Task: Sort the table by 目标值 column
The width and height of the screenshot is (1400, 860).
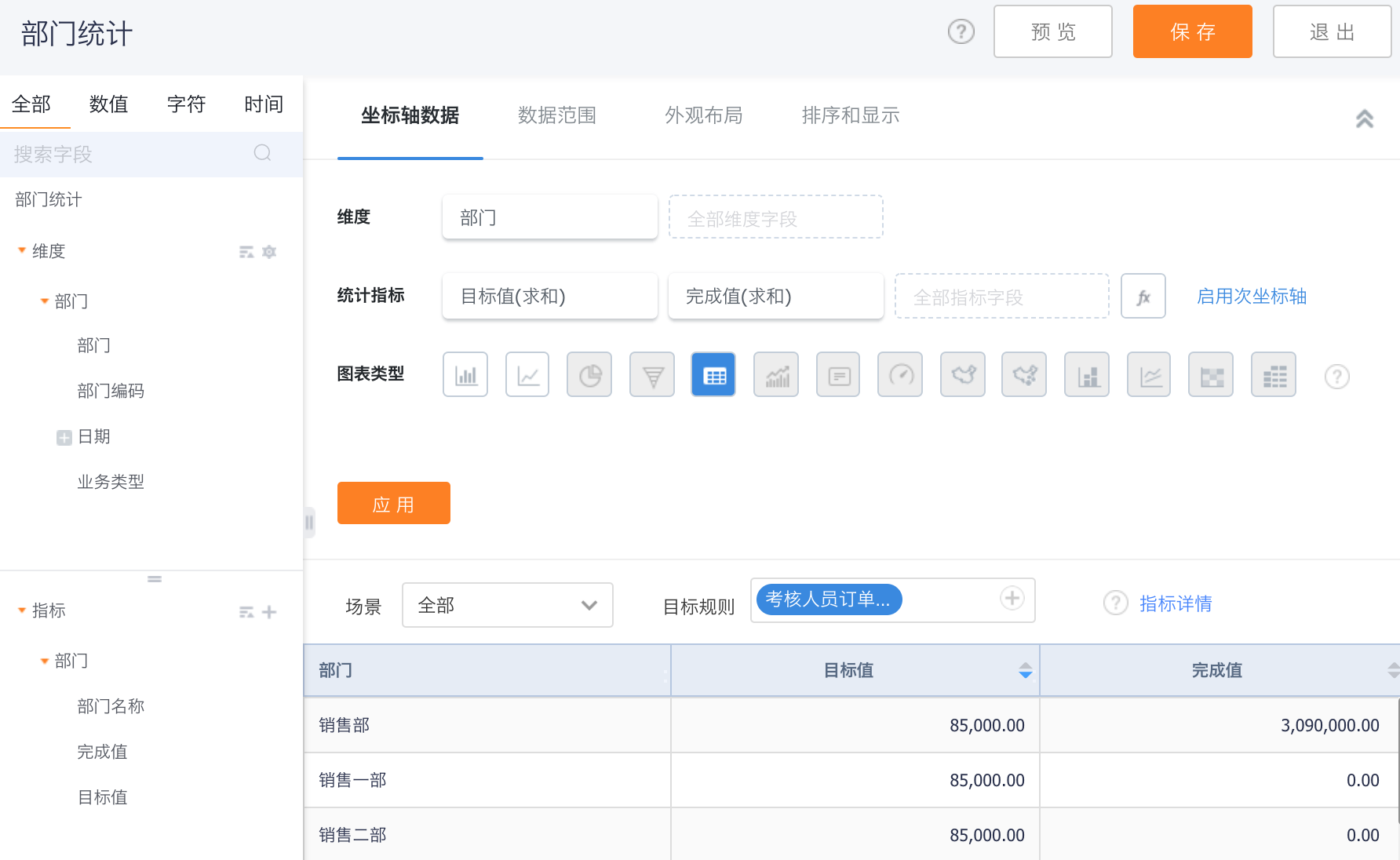Action: 1025,670
